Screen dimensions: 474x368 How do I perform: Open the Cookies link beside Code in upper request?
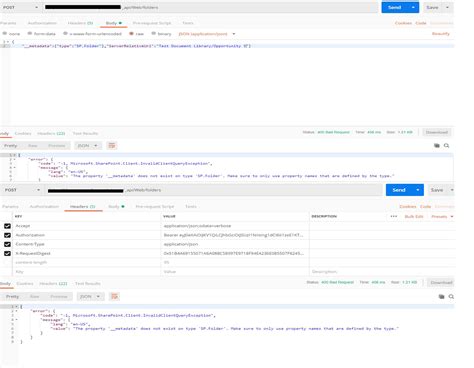pos(403,23)
